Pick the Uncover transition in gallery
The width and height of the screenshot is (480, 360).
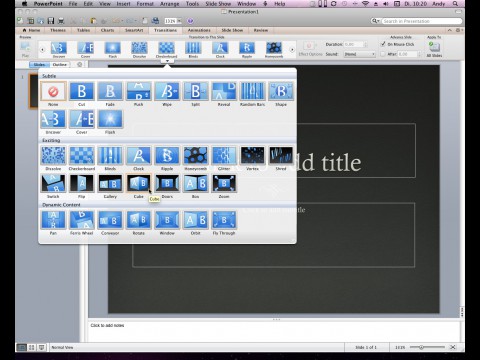click(x=53, y=119)
